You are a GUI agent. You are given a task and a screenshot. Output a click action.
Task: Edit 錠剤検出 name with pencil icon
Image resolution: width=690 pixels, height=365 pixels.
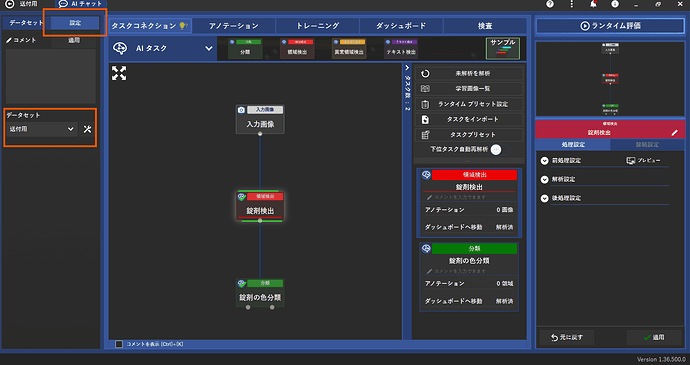coord(675,133)
